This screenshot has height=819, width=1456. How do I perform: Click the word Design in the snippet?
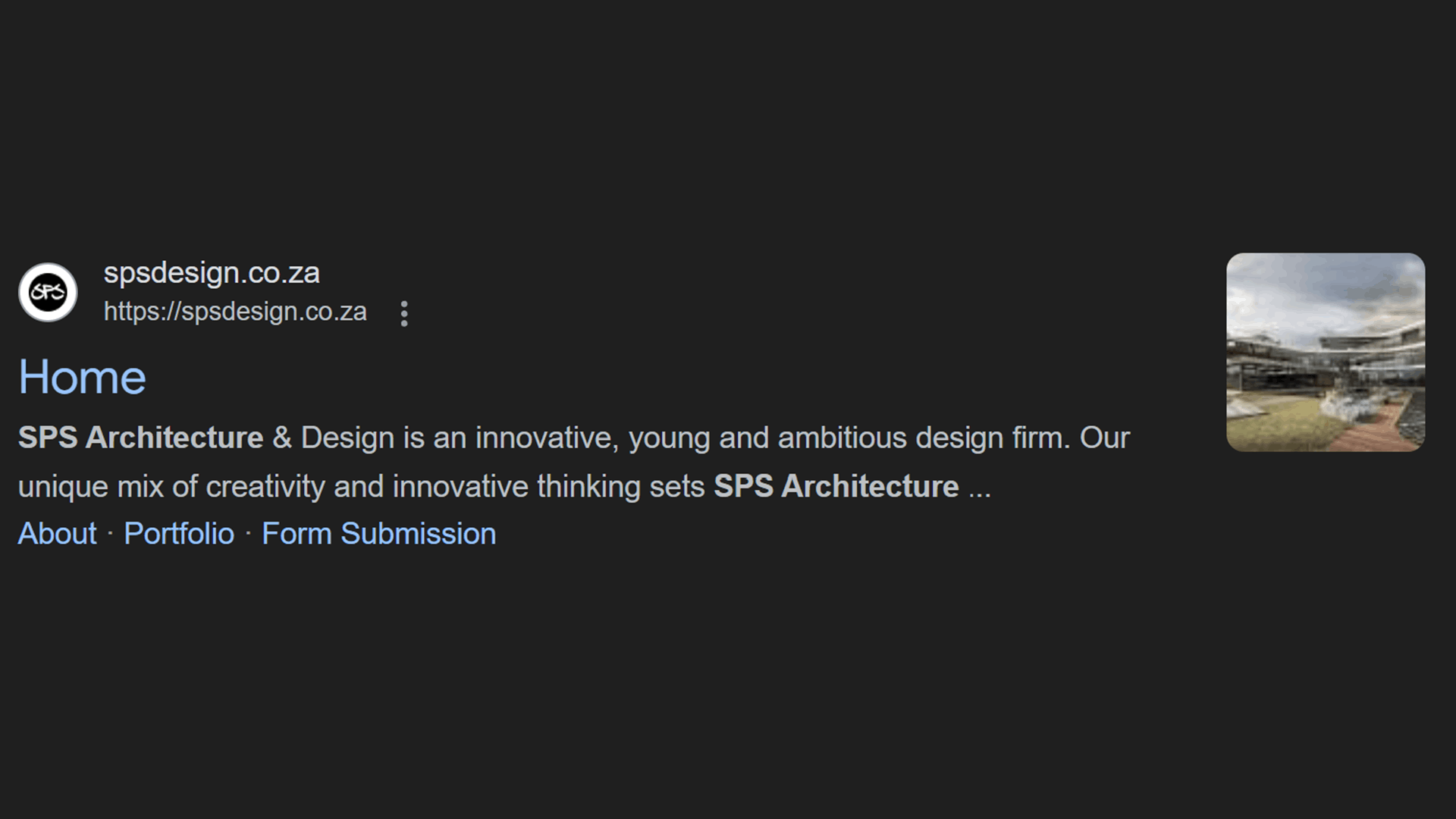[347, 438]
